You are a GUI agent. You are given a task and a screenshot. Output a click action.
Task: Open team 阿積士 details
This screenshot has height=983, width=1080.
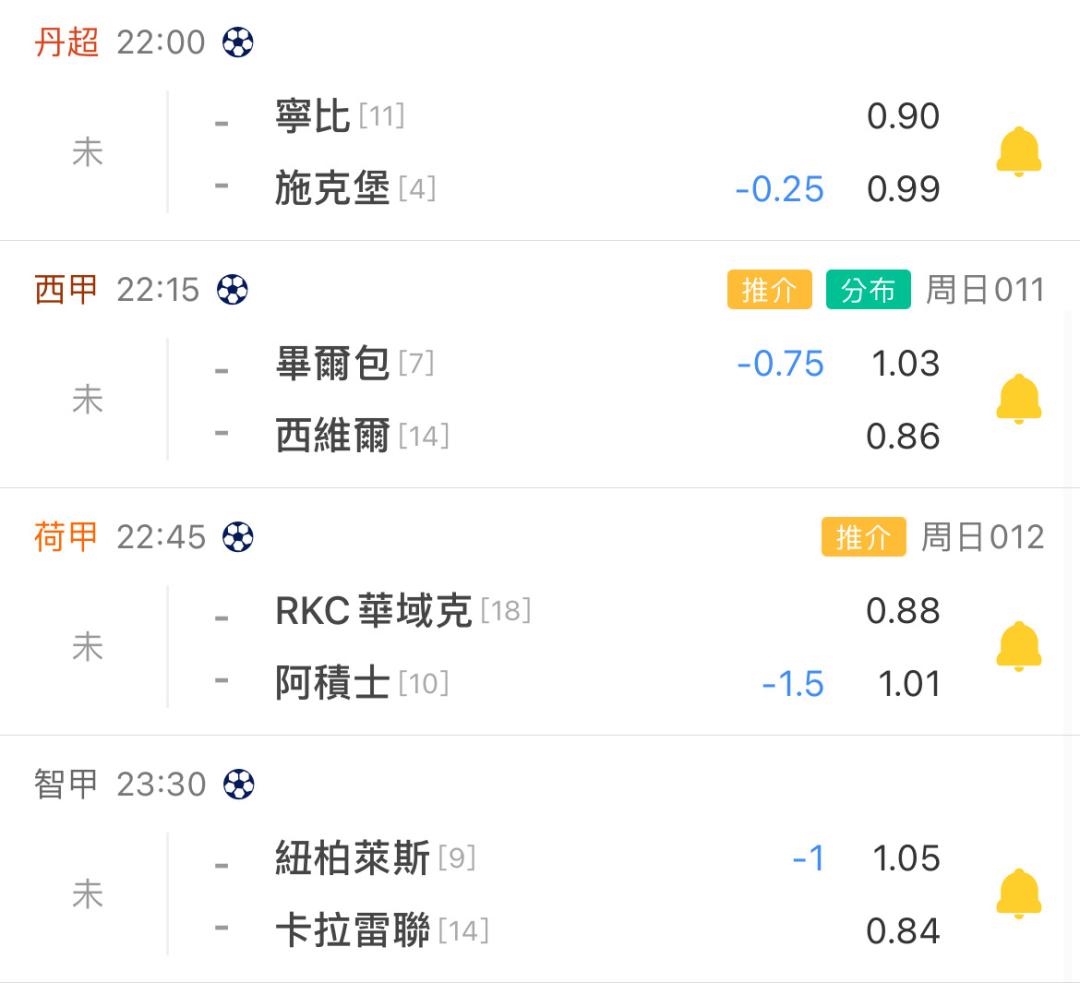click(333, 683)
